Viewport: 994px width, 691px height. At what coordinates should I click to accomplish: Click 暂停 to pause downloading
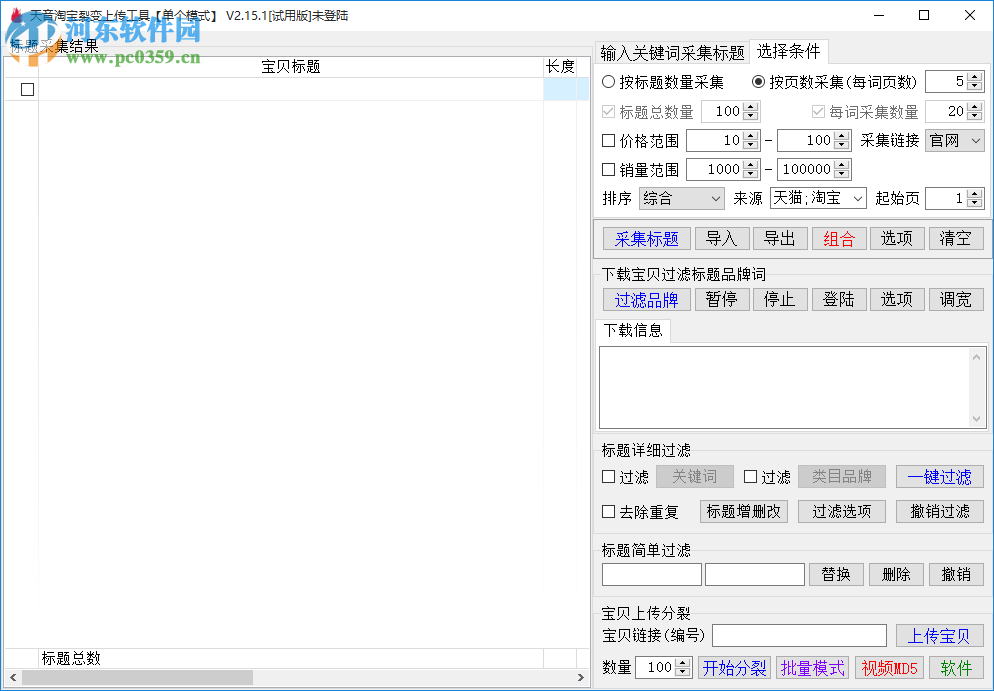(x=722, y=299)
